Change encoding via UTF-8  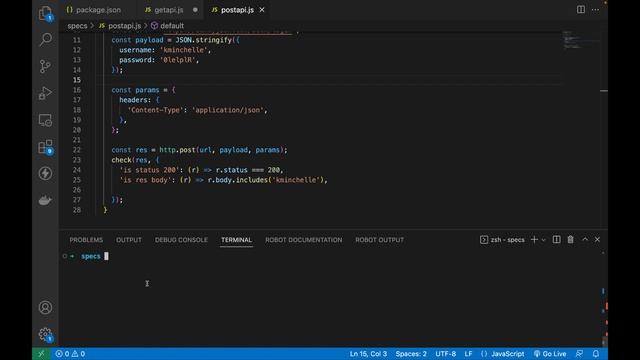click(446, 354)
